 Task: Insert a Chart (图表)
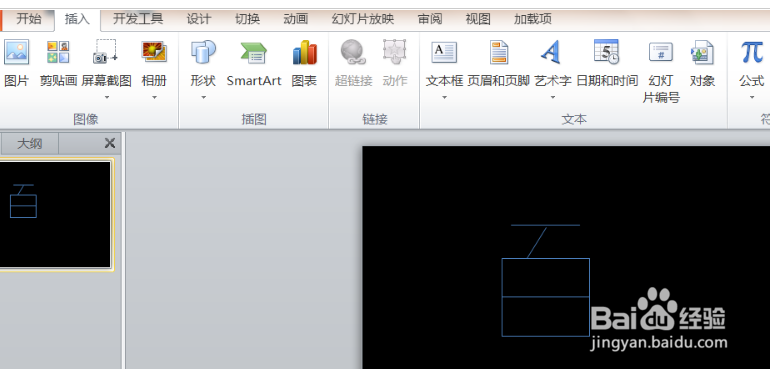[x=304, y=64]
